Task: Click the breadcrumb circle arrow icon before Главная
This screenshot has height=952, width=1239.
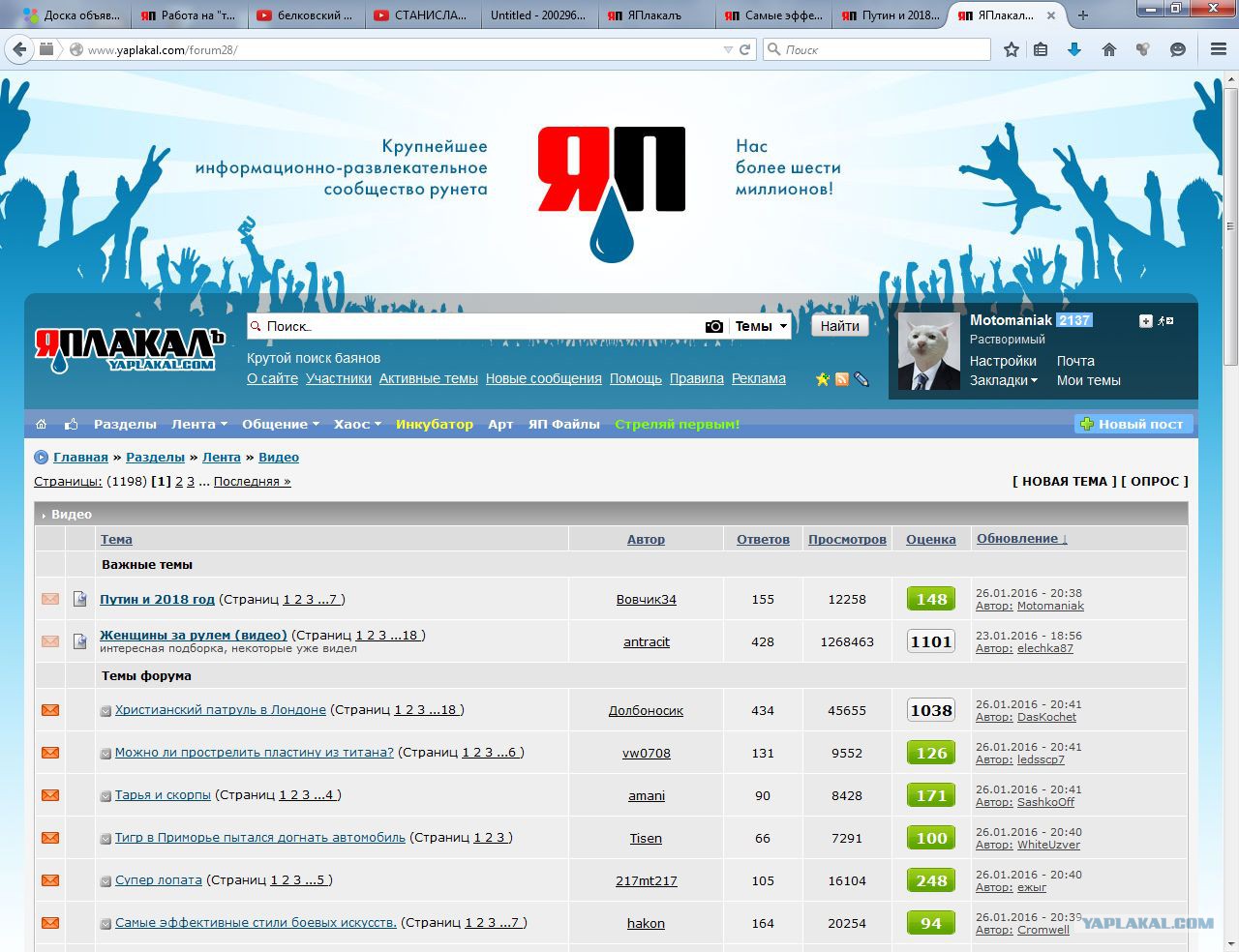Action: tap(41, 458)
